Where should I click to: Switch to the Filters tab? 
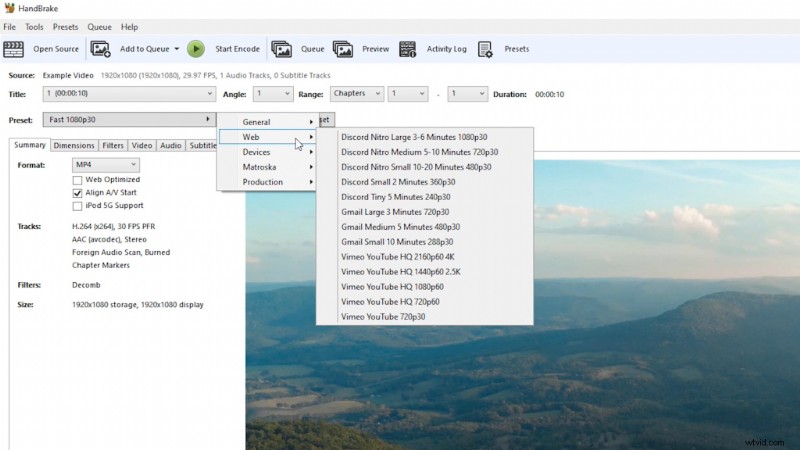[113, 145]
